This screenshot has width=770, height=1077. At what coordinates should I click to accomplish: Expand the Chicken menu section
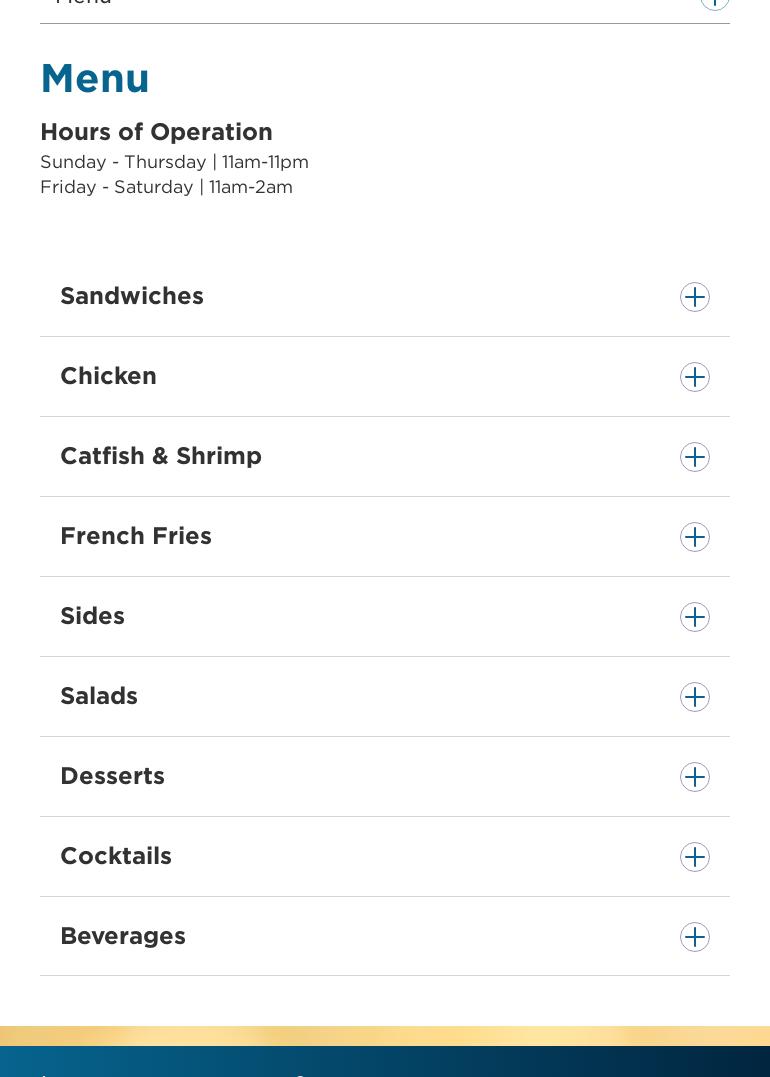[x=108, y=376]
